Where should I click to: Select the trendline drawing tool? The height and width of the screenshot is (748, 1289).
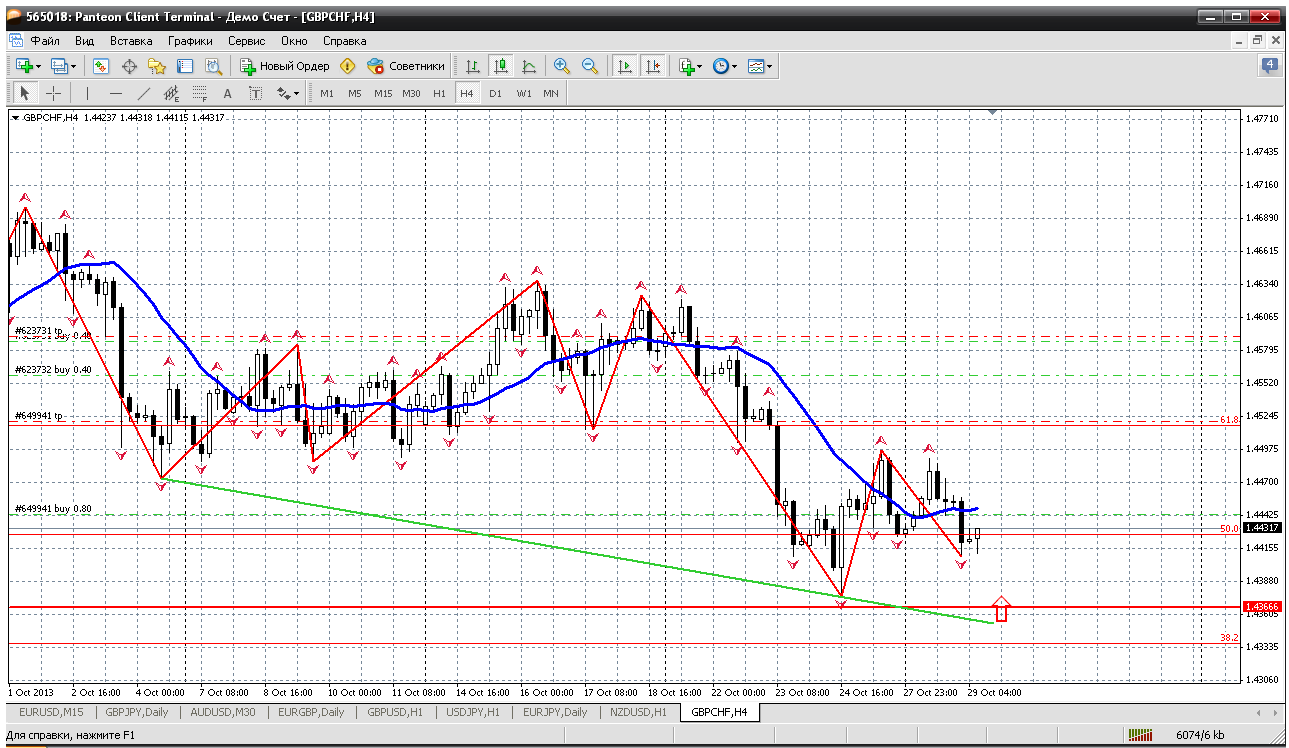point(144,93)
